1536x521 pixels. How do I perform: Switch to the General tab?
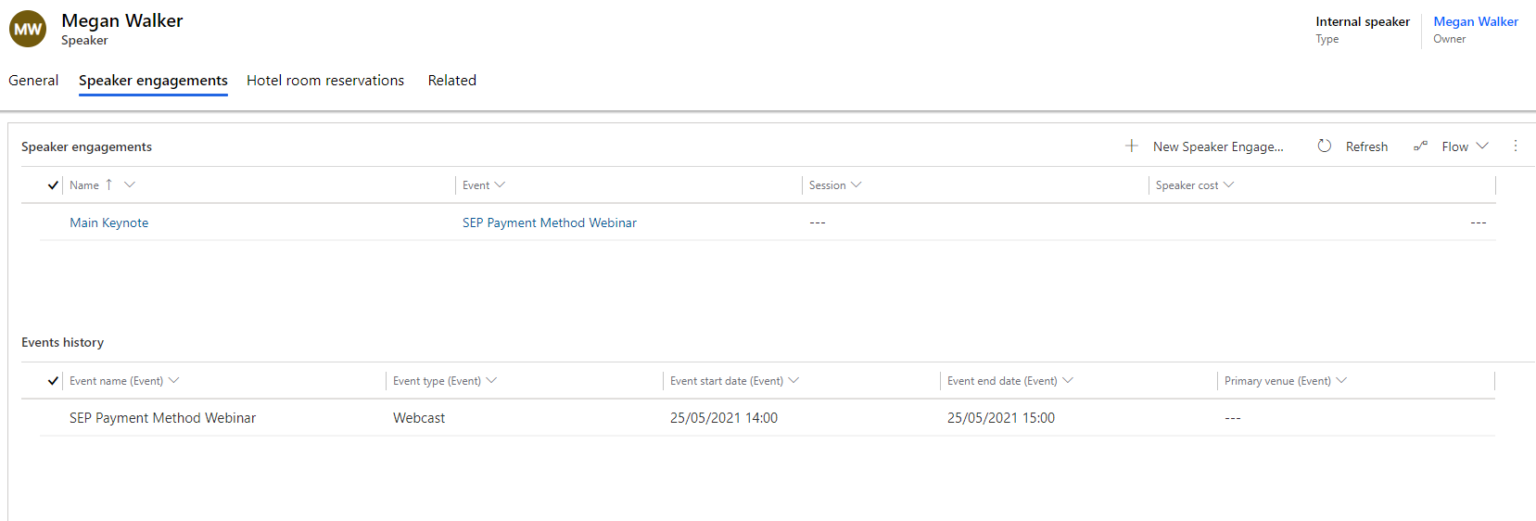(33, 80)
